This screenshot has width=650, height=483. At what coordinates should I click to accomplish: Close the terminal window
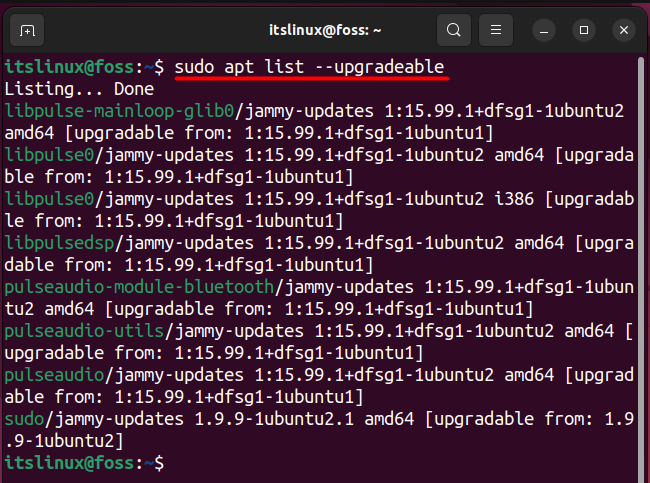click(623, 30)
